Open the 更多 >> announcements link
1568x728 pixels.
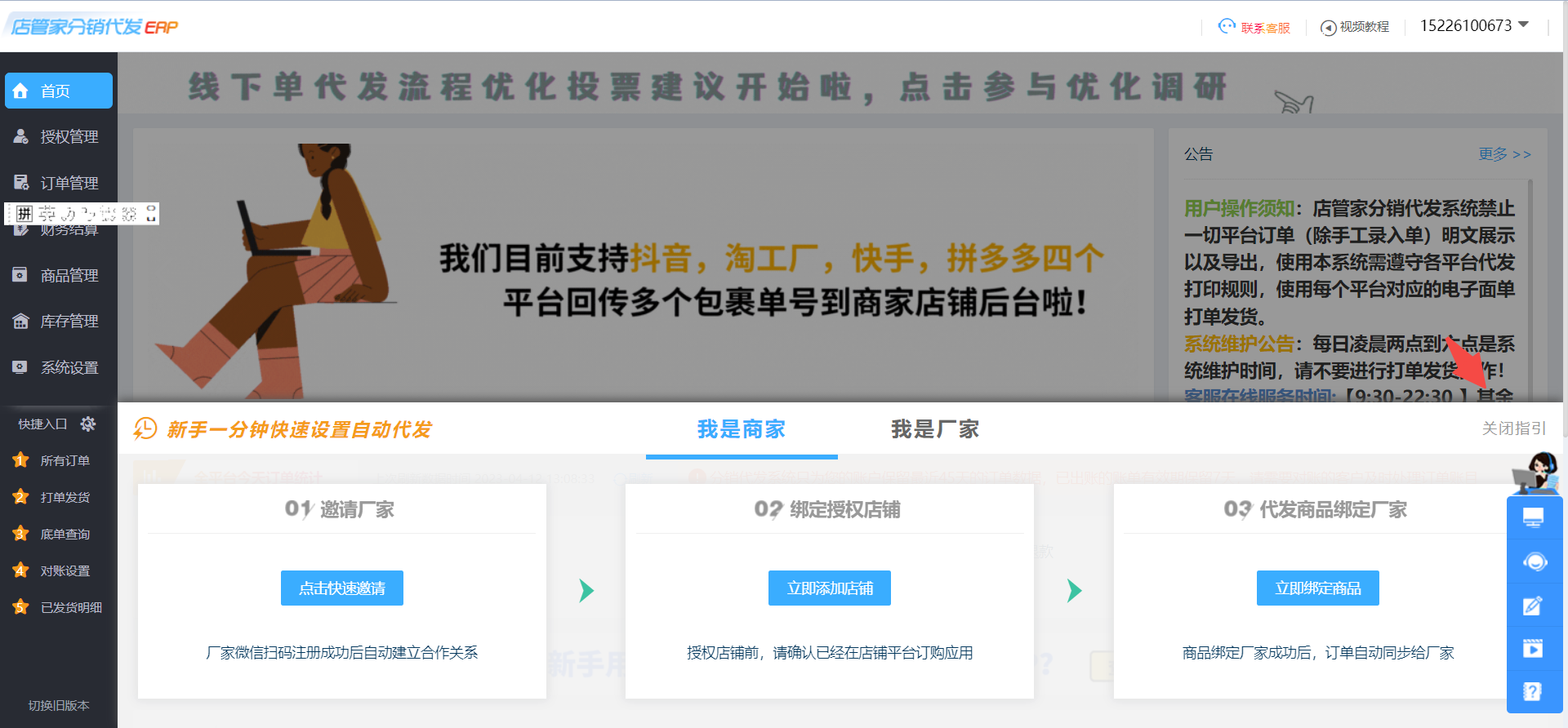click(1504, 154)
